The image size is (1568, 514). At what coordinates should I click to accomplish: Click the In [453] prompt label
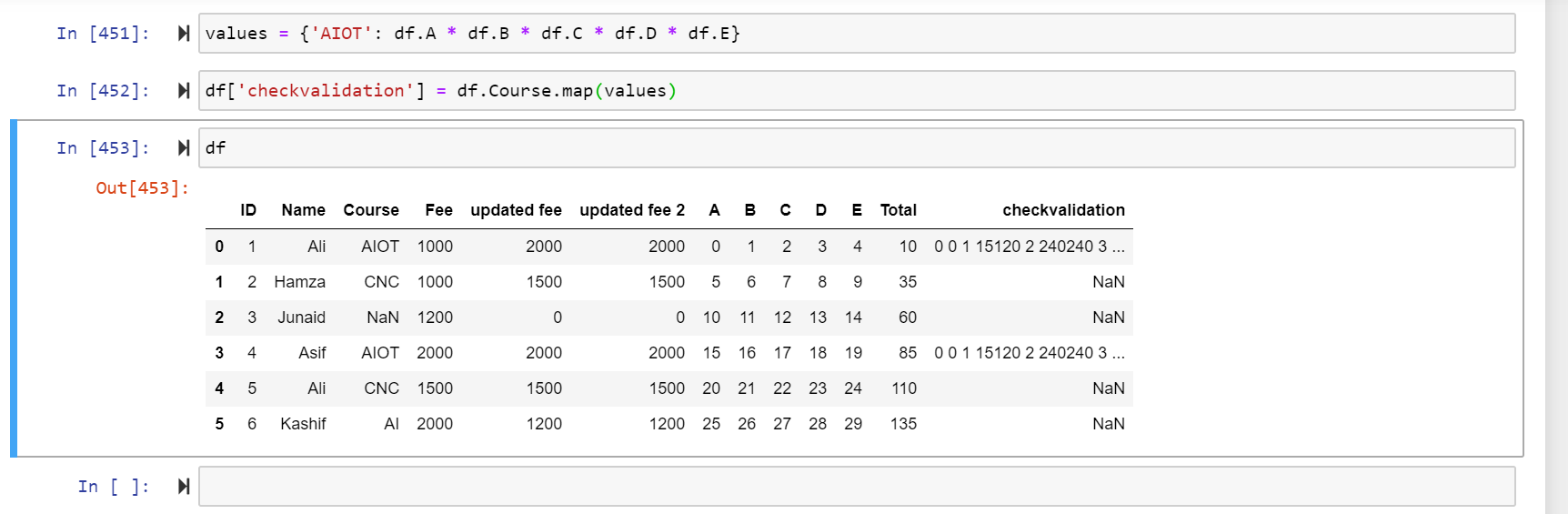click(103, 148)
